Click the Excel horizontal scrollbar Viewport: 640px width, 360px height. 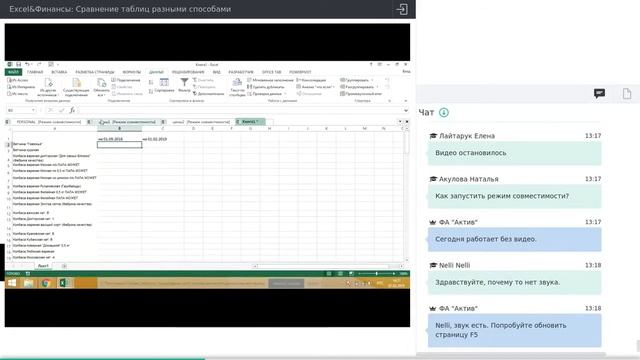point(328,266)
